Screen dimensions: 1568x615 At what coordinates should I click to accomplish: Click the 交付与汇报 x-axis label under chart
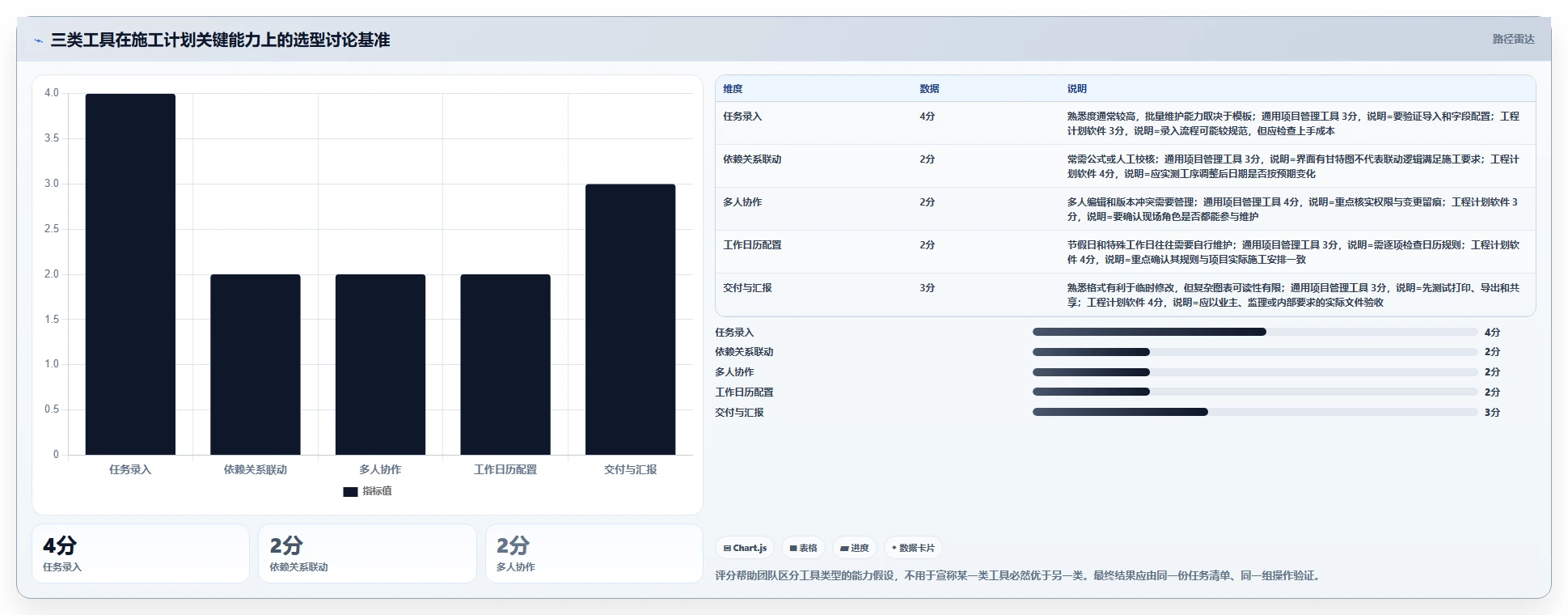click(x=630, y=469)
